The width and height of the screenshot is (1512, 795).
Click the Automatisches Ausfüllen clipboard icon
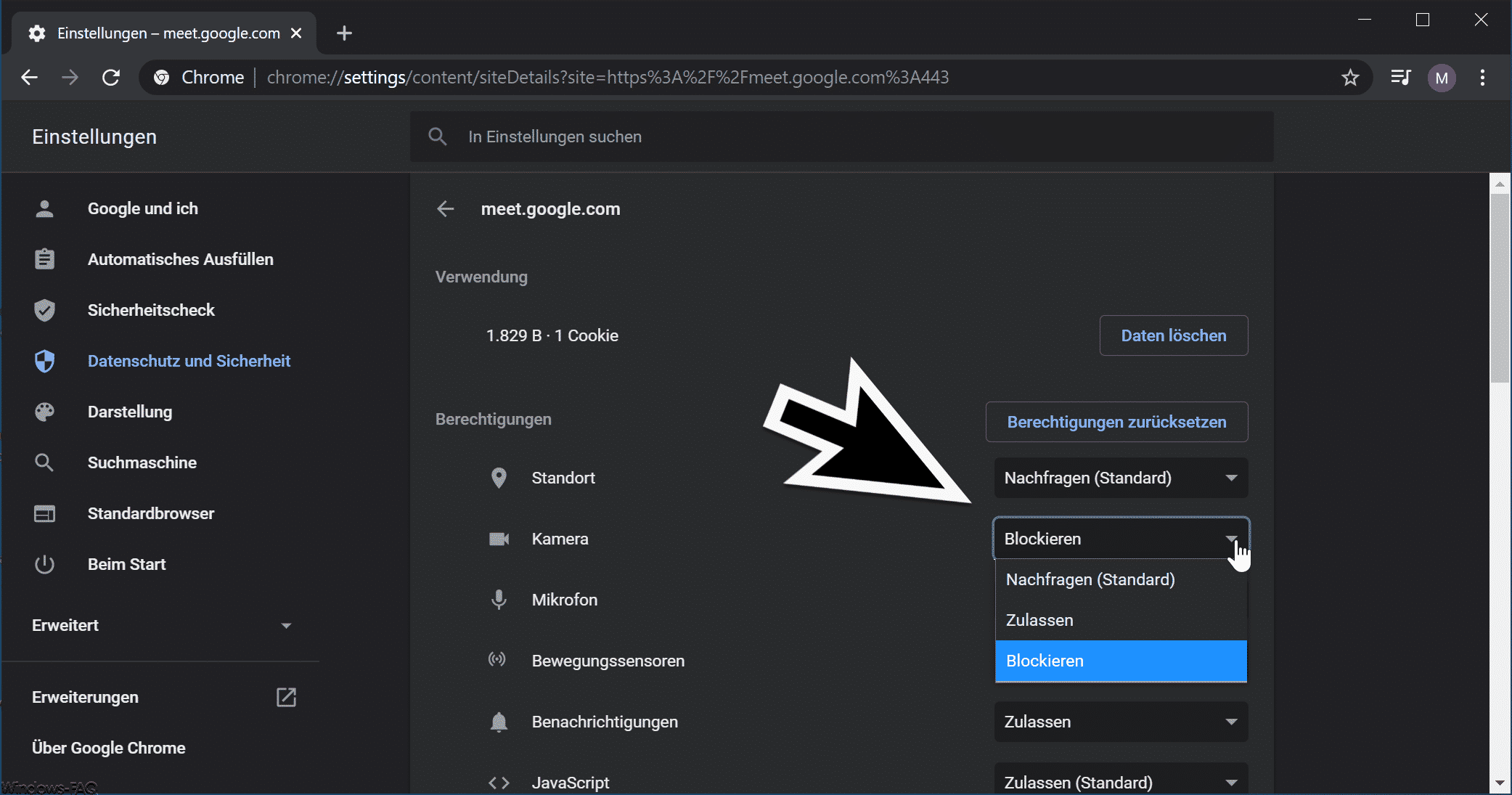click(x=44, y=259)
